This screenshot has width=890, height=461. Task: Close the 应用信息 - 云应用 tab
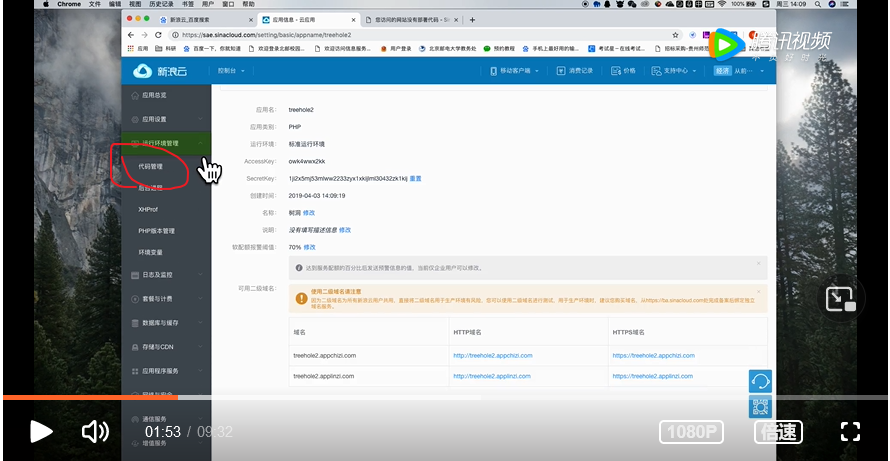(352, 20)
